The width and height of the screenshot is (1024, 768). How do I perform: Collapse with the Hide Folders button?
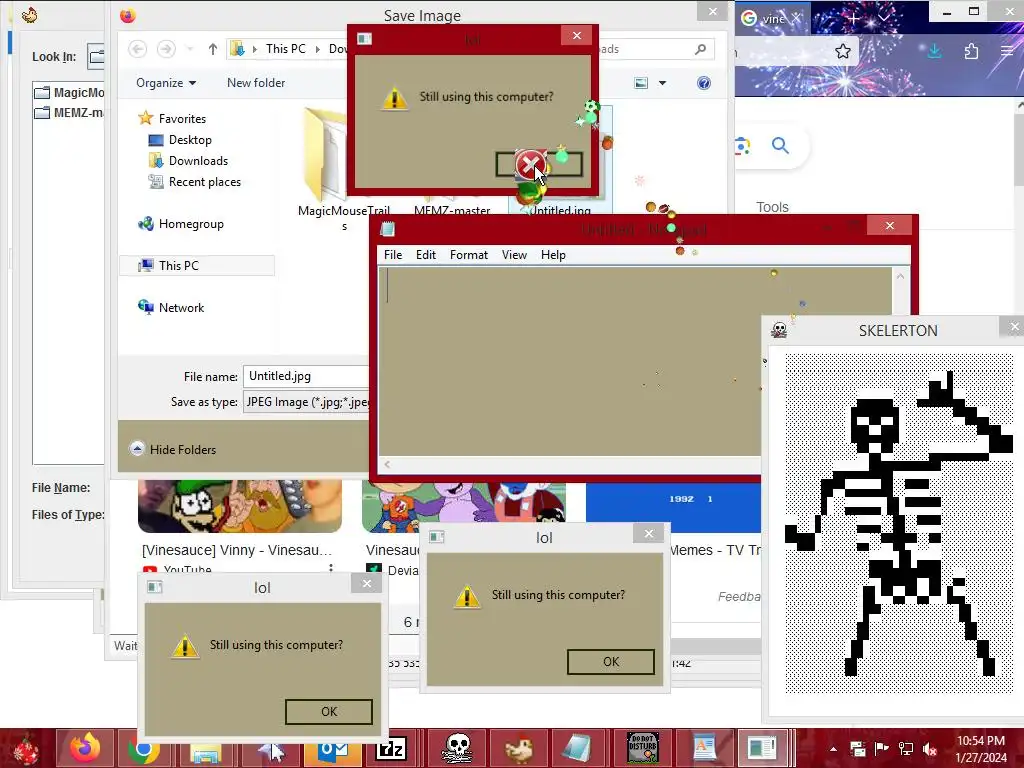173,449
